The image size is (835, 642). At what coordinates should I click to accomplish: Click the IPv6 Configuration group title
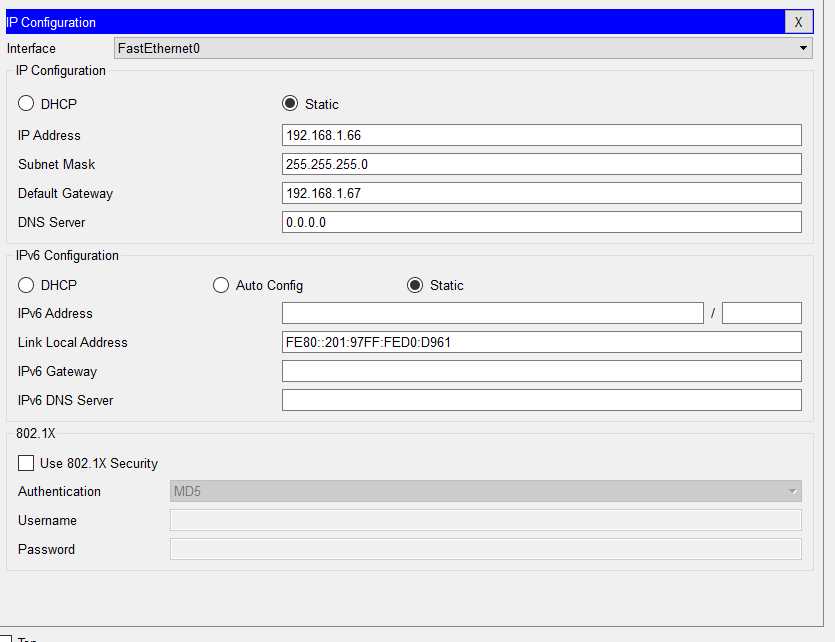67,256
